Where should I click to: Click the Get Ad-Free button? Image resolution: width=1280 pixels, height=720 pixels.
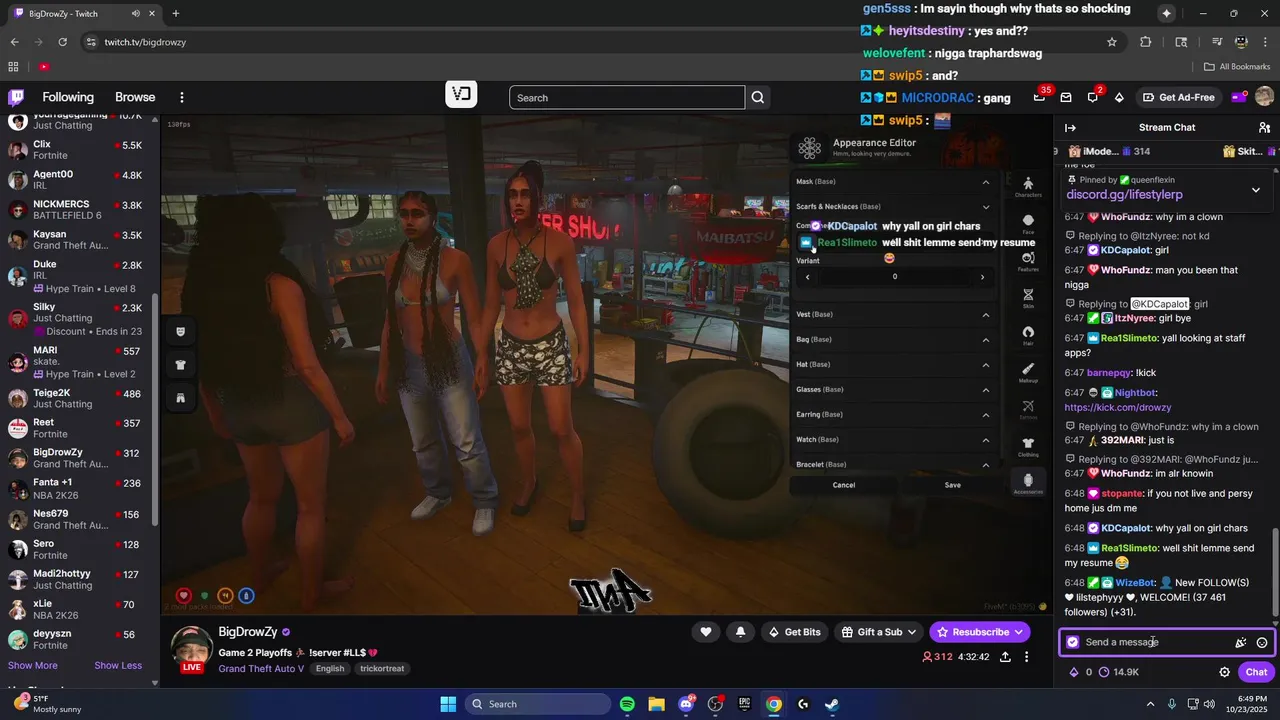[x=1178, y=97]
